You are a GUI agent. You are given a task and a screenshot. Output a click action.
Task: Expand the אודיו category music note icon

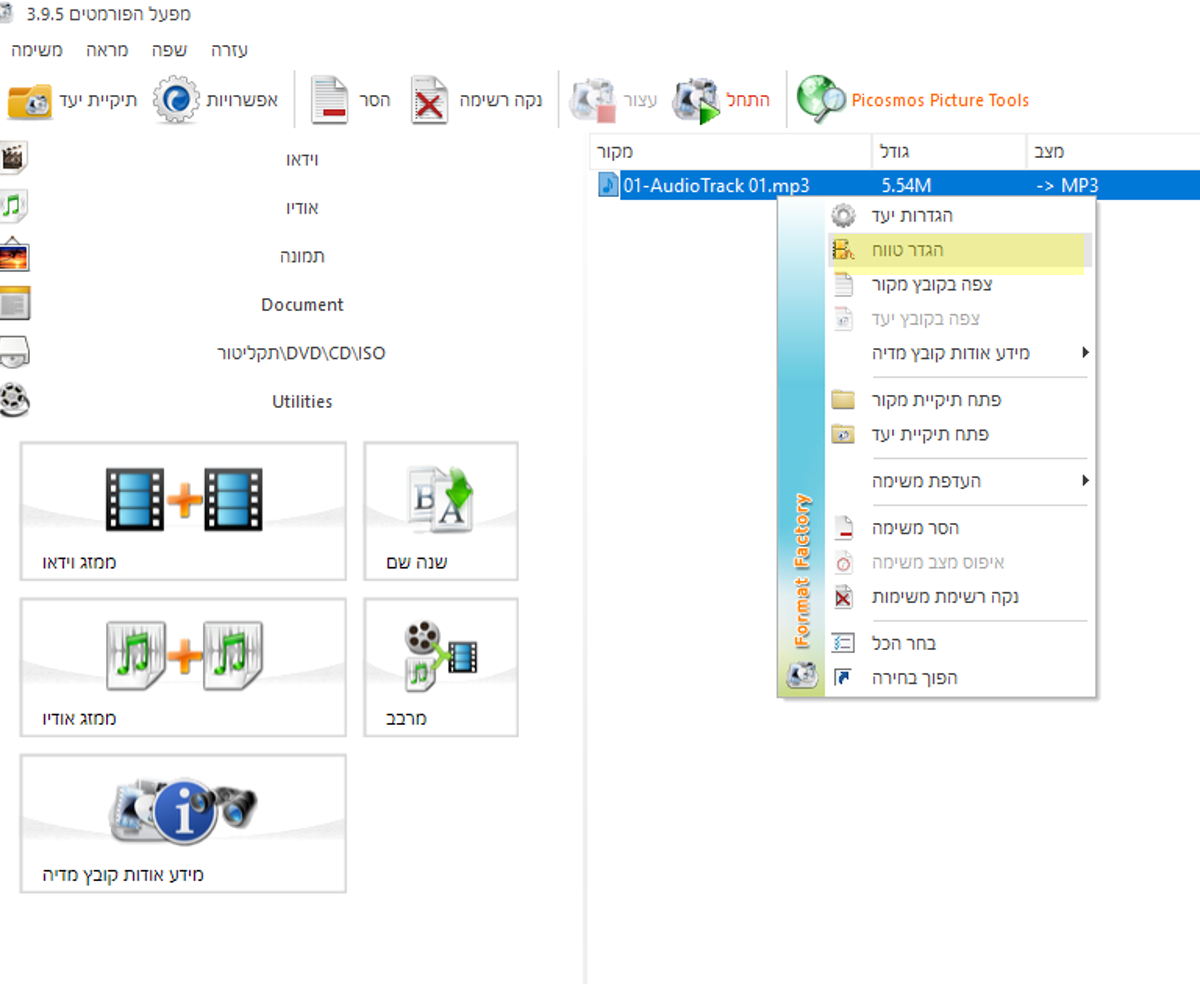pyautogui.click(x=14, y=207)
